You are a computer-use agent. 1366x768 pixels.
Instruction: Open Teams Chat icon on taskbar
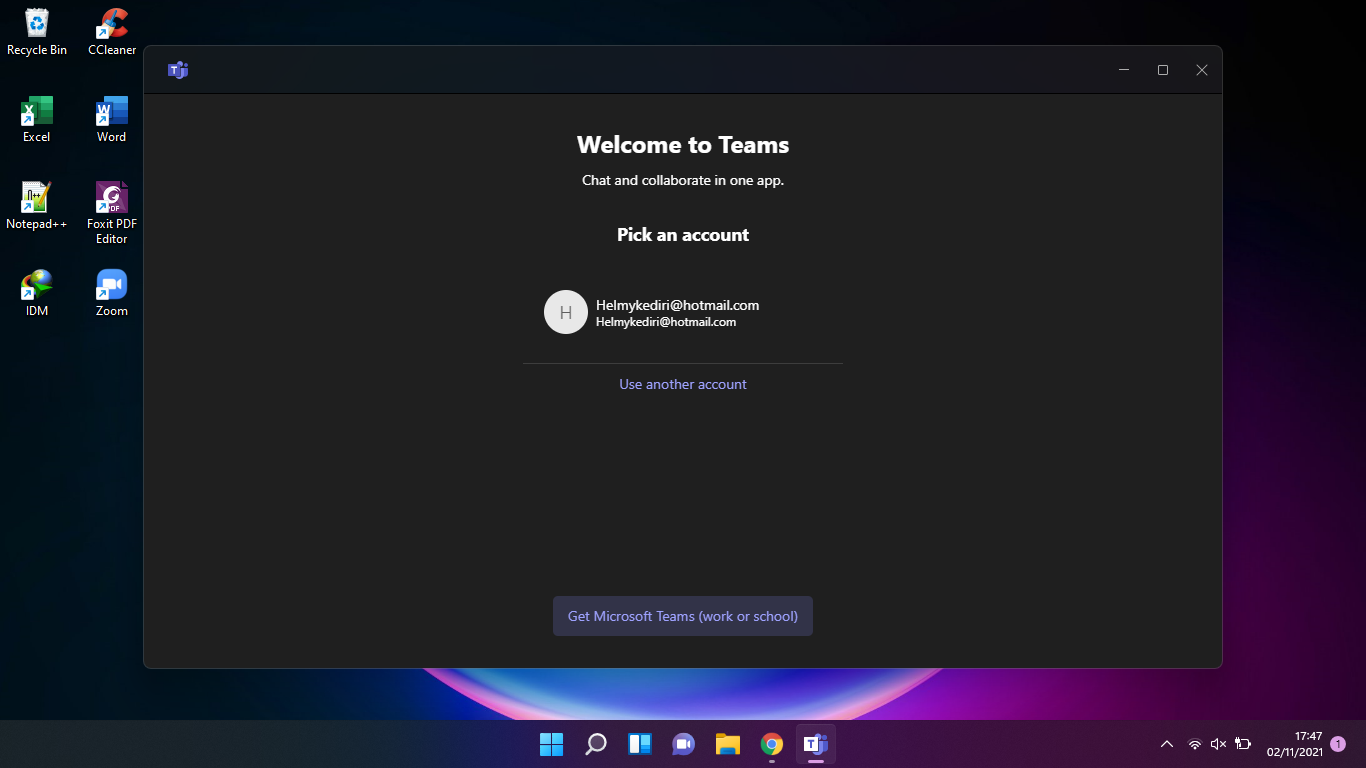tap(684, 744)
